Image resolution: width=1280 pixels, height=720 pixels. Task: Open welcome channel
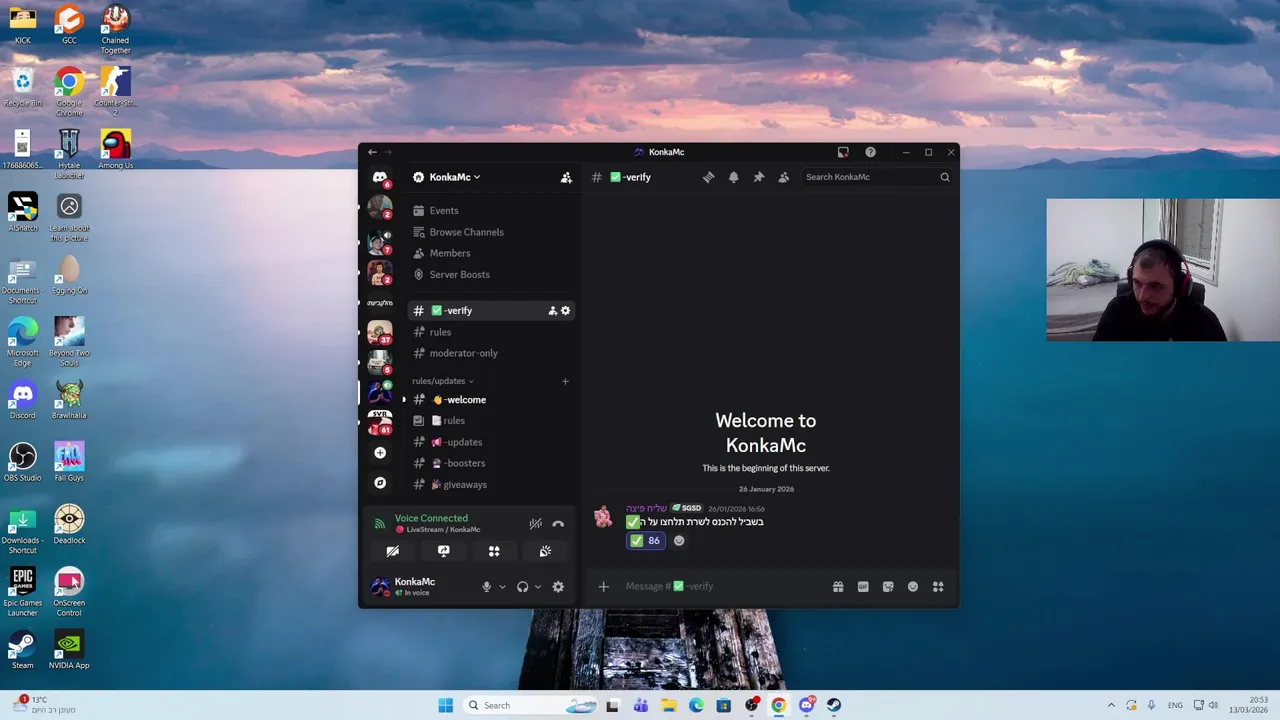(x=490, y=400)
